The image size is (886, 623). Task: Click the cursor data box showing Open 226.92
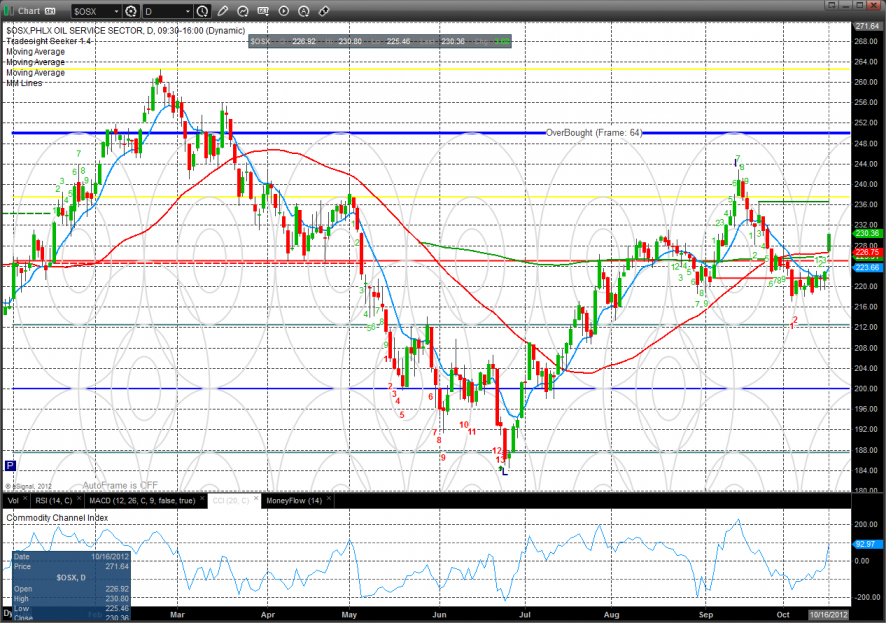point(71,586)
